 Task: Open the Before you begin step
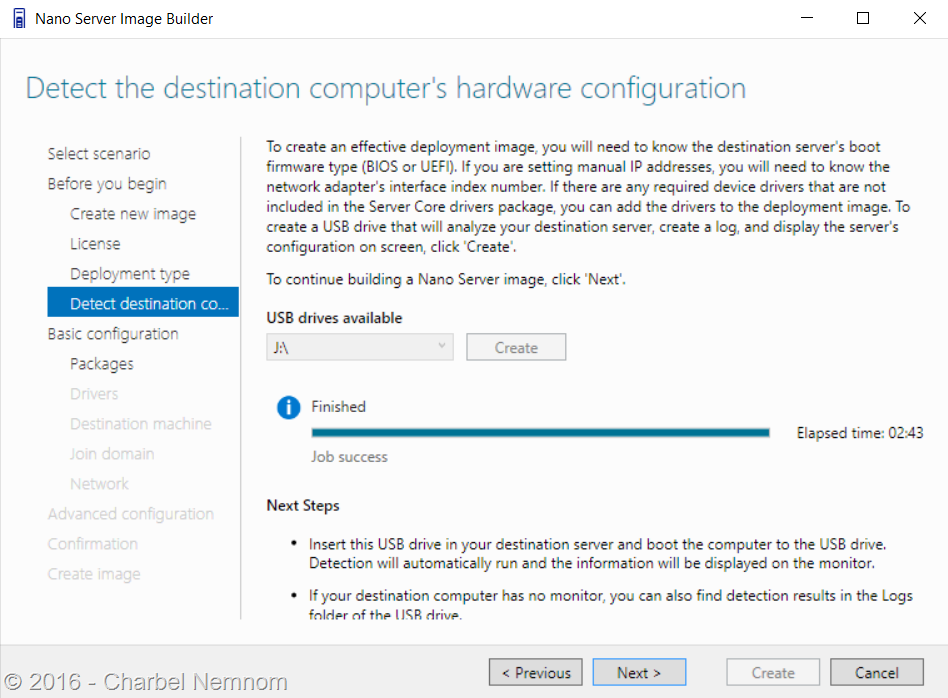coord(107,184)
